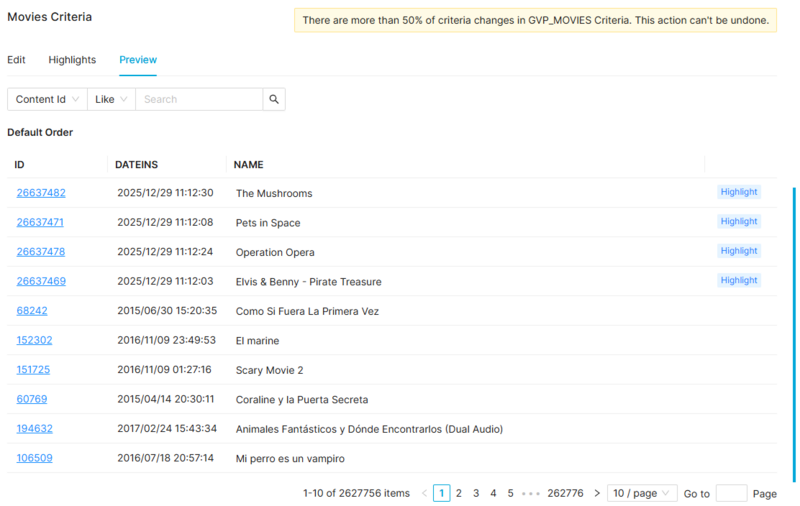The image size is (800, 506).
Task: Click the Go to page number box
Action: [731, 493]
